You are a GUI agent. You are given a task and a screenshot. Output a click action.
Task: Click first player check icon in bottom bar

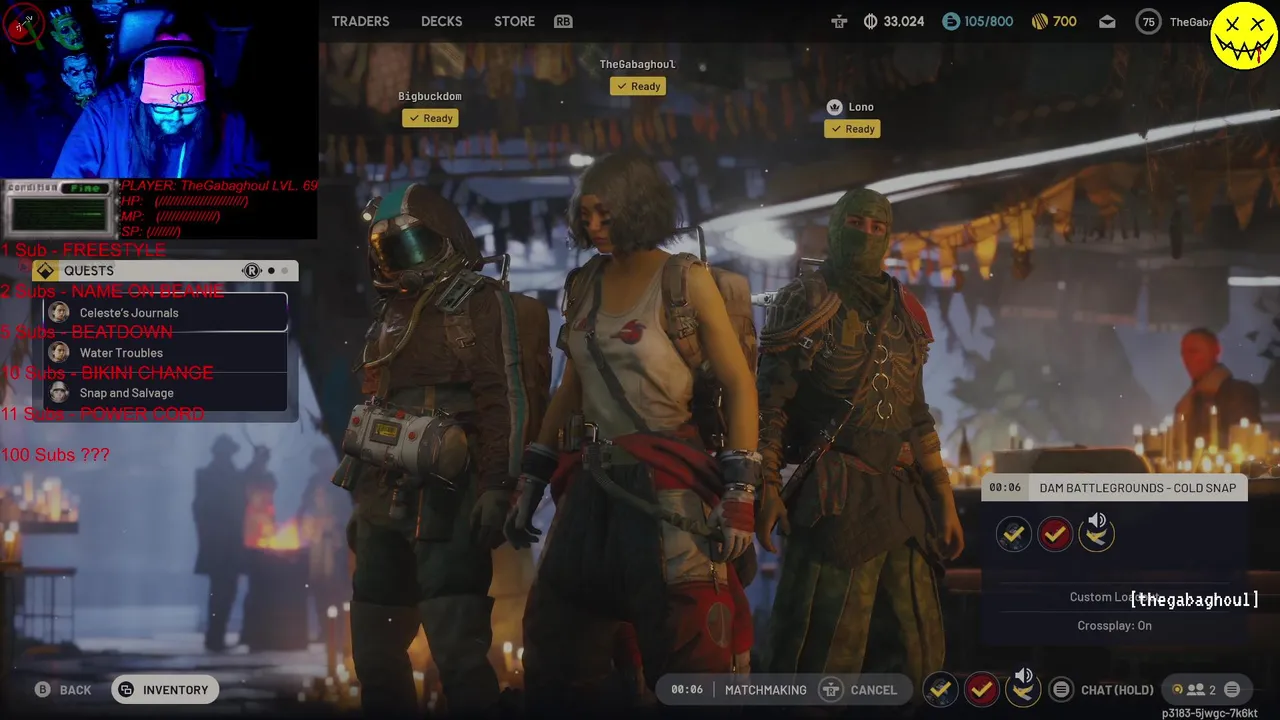click(x=939, y=690)
